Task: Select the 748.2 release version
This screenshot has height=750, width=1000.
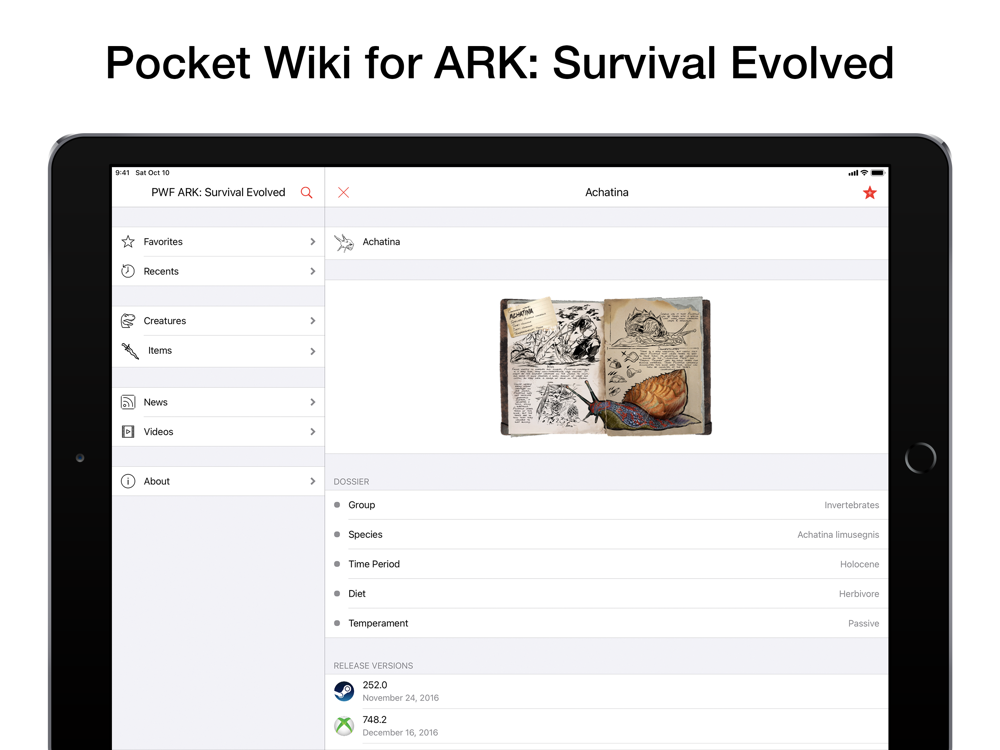Action: pos(607,726)
